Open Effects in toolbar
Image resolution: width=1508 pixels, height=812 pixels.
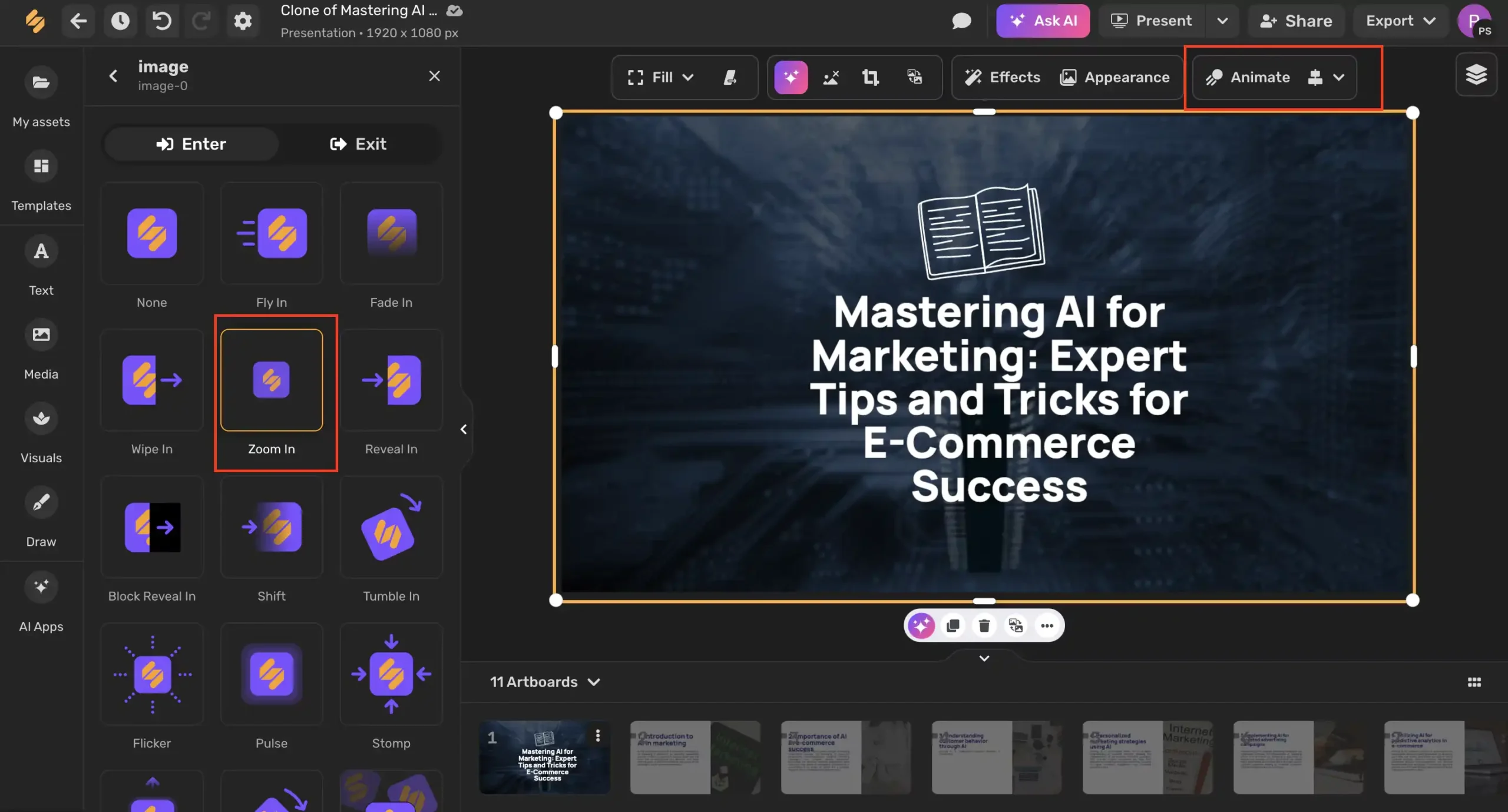1003,77
